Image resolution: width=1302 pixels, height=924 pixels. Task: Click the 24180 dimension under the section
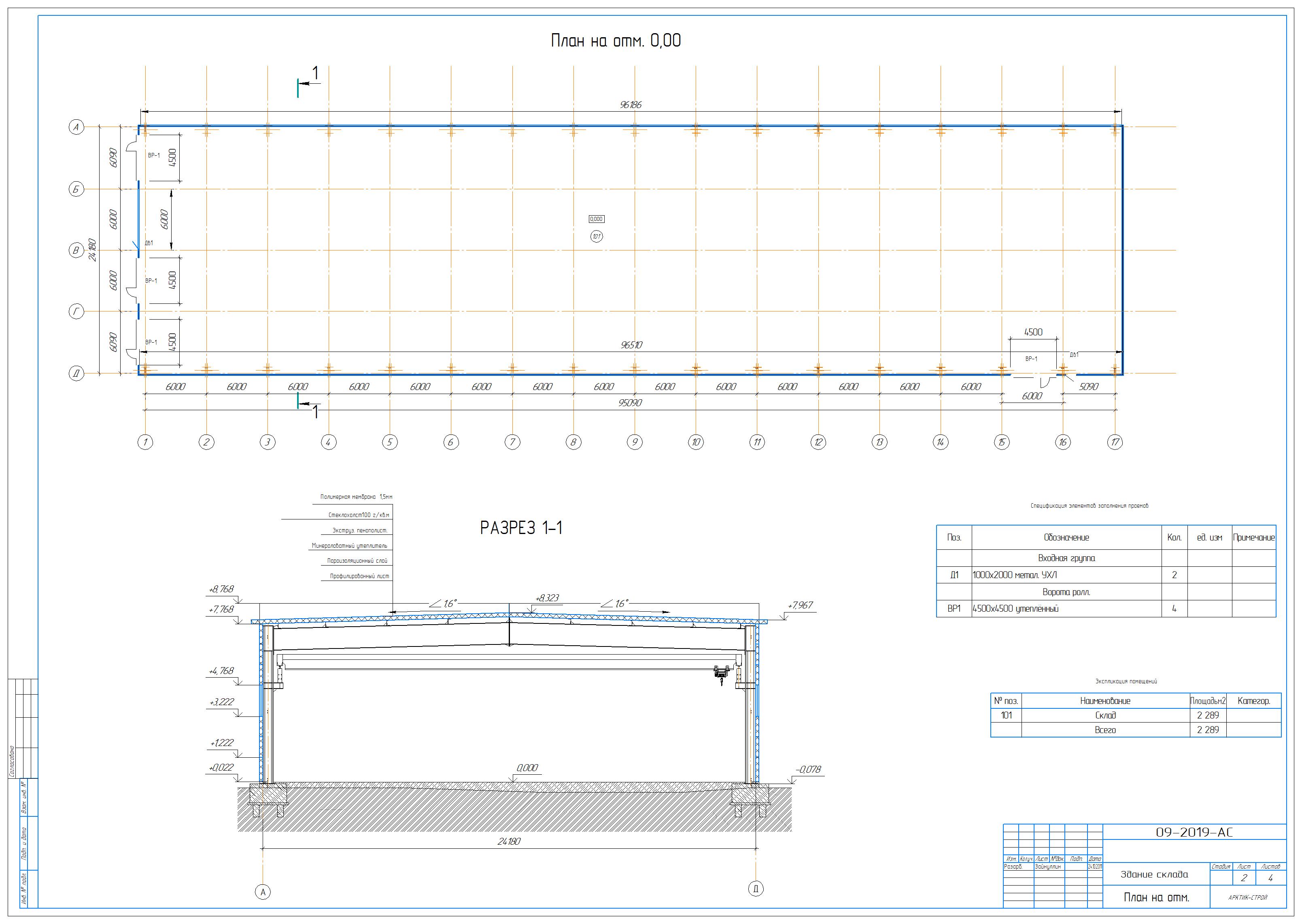click(509, 841)
